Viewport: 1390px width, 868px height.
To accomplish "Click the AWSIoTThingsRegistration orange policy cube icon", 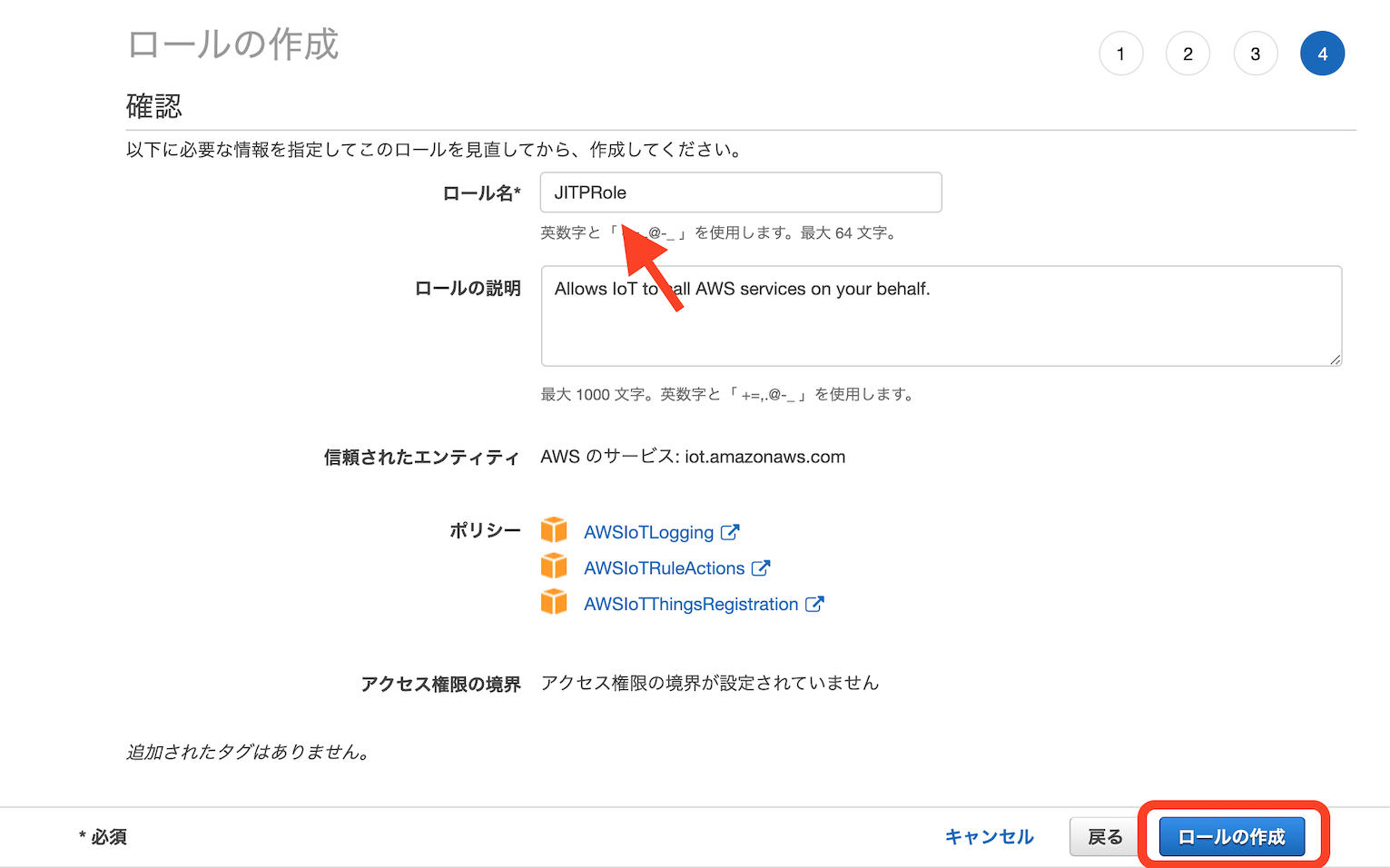I will [x=554, y=602].
